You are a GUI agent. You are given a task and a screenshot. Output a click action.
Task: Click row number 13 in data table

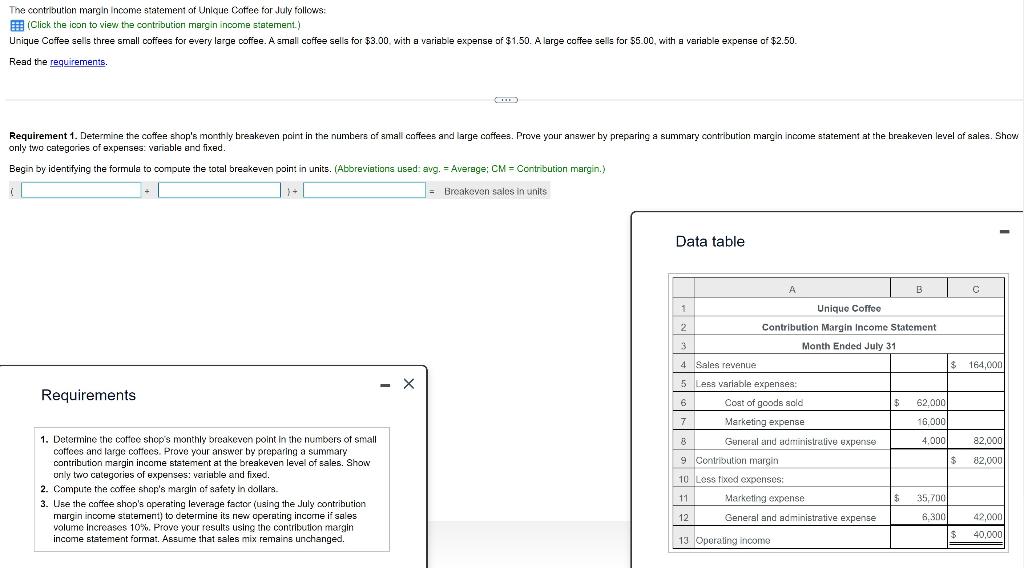click(x=683, y=541)
